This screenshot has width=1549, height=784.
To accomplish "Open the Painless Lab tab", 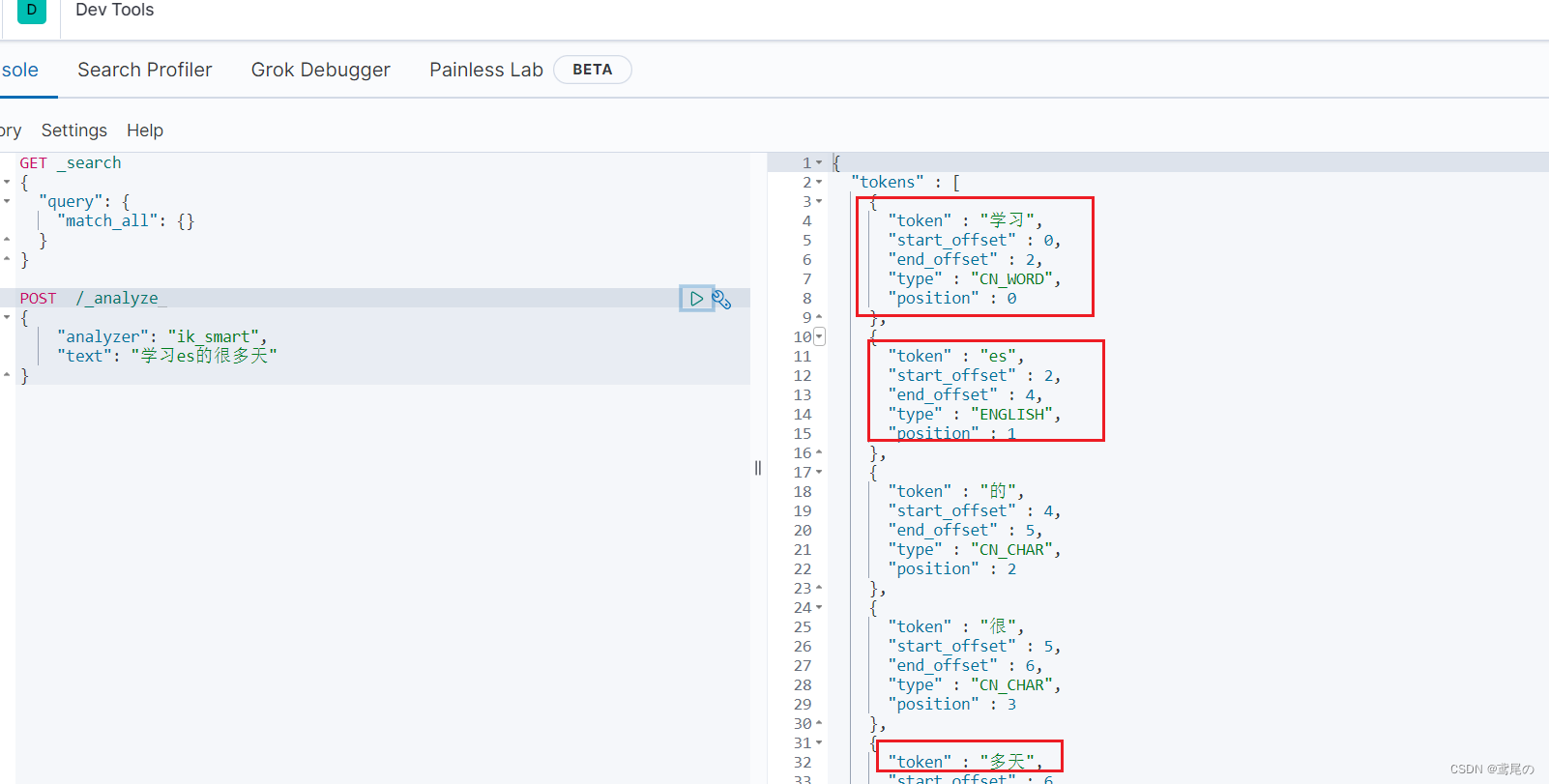I will coord(486,70).
